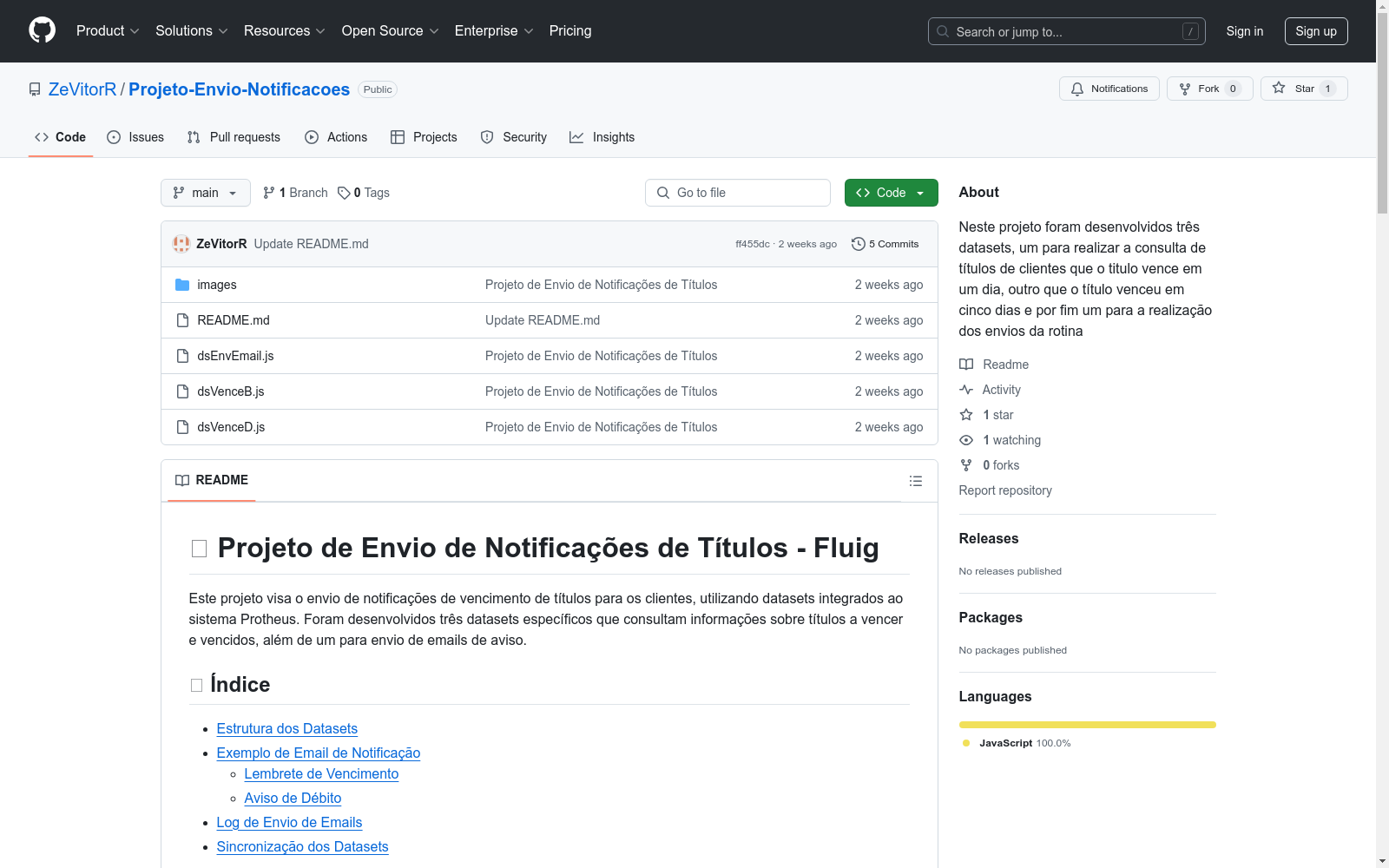Click the dsVenceD.js file icon

click(x=182, y=427)
